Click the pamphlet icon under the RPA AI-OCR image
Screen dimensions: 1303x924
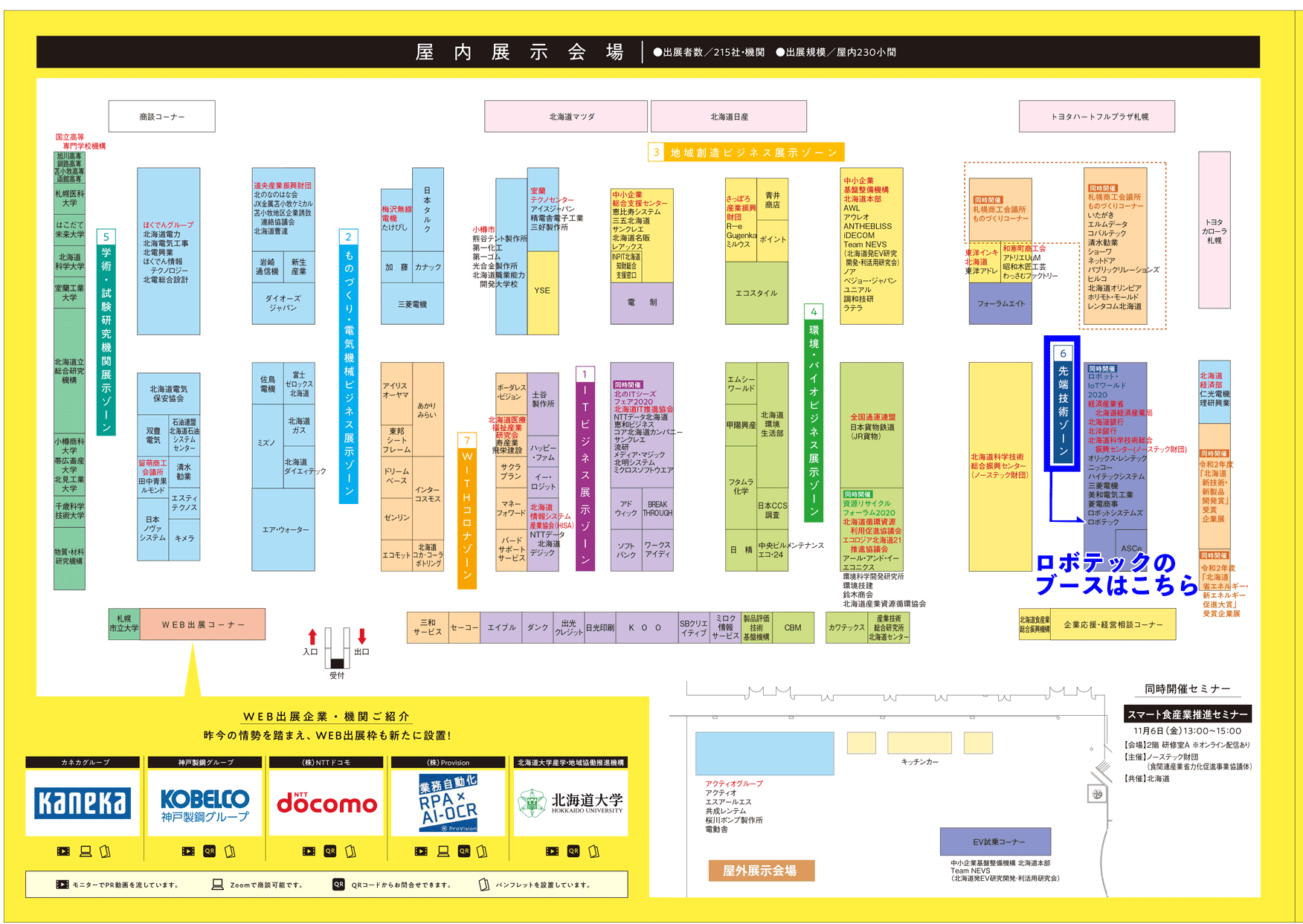(482, 851)
